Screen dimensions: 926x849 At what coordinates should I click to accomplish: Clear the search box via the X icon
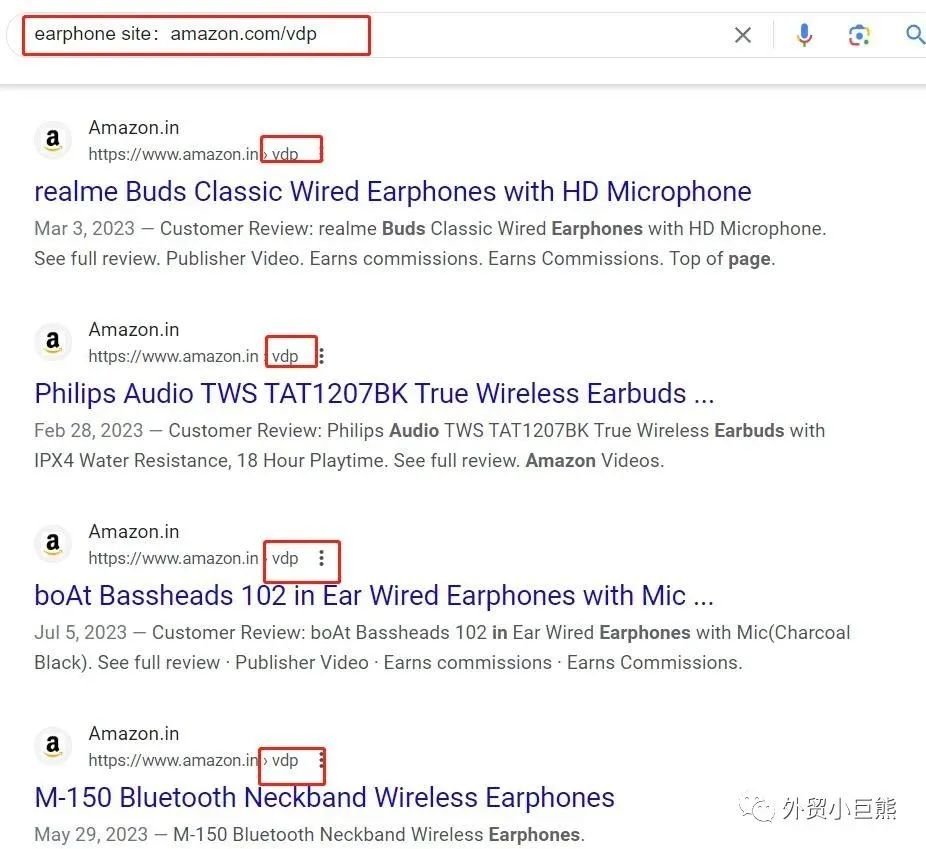click(743, 35)
